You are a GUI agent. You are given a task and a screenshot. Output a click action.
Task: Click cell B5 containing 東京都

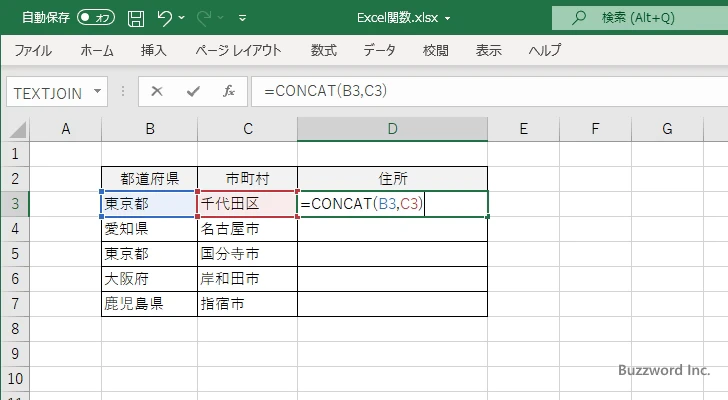click(150, 254)
